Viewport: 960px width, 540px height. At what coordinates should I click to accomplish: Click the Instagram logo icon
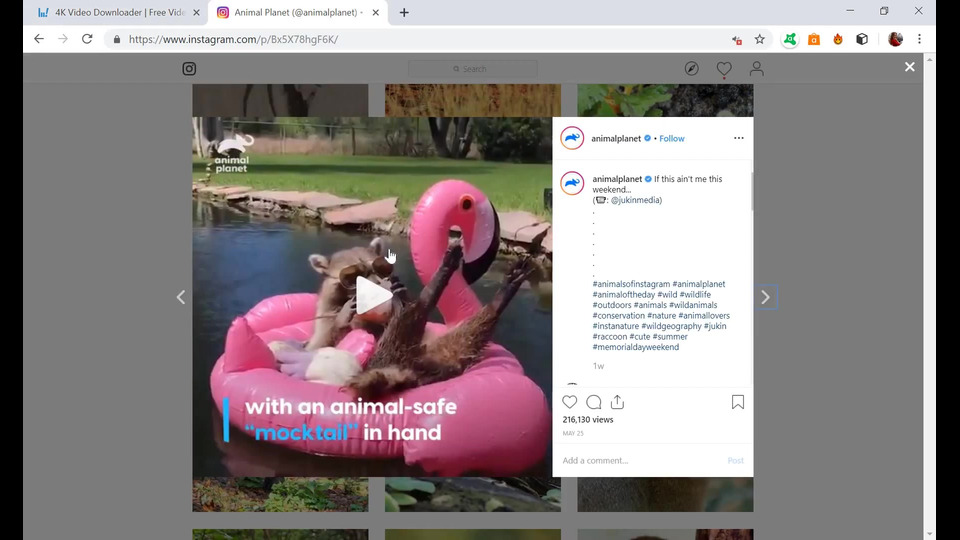coord(189,69)
